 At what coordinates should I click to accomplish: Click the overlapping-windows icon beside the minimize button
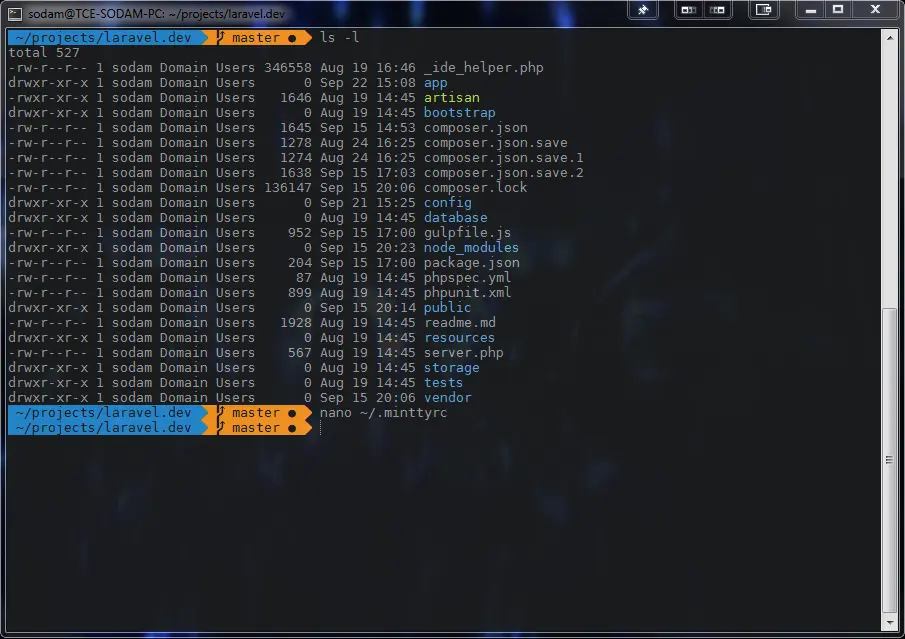[x=764, y=10]
